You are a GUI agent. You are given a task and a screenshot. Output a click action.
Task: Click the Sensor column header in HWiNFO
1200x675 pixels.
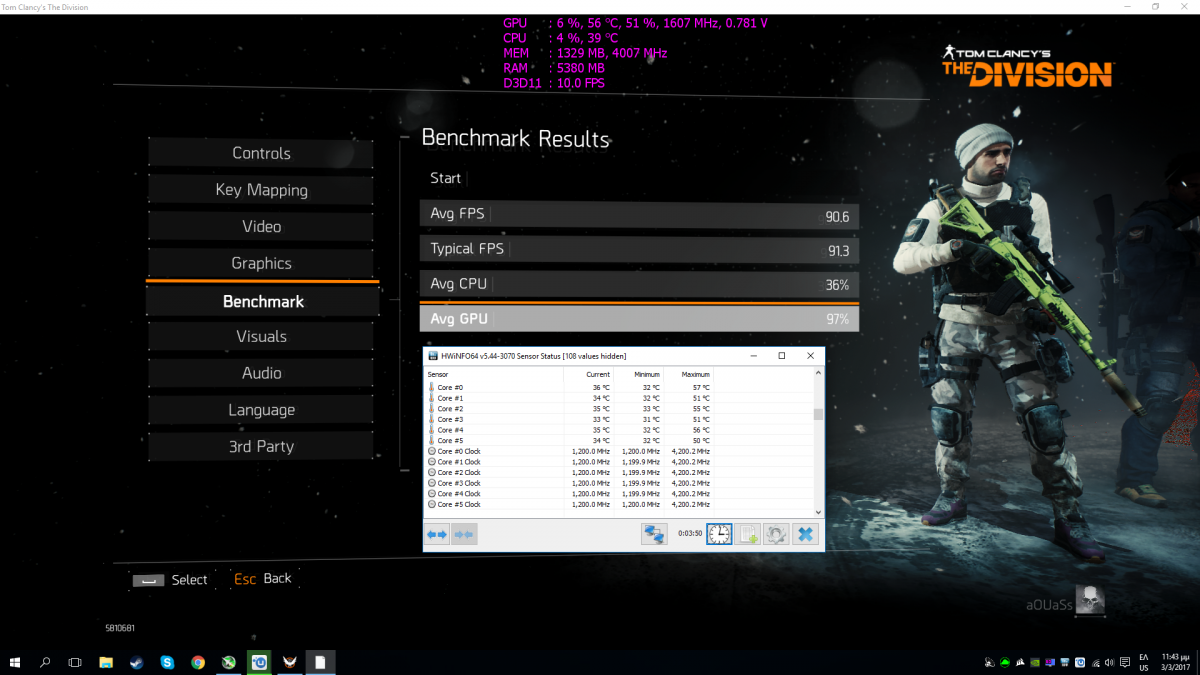click(438, 374)
